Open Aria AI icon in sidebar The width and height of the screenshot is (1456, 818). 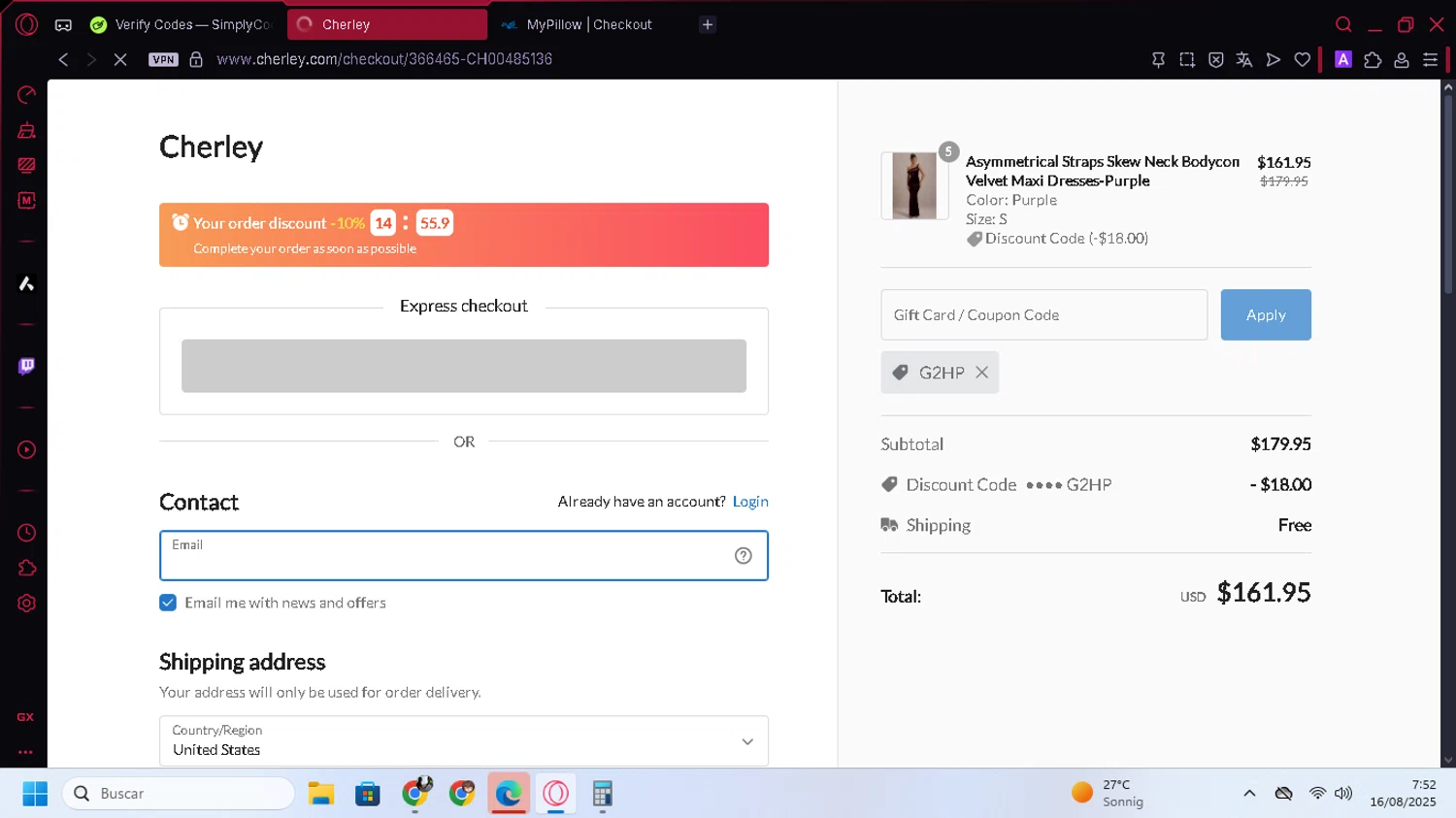click(27, 283)
